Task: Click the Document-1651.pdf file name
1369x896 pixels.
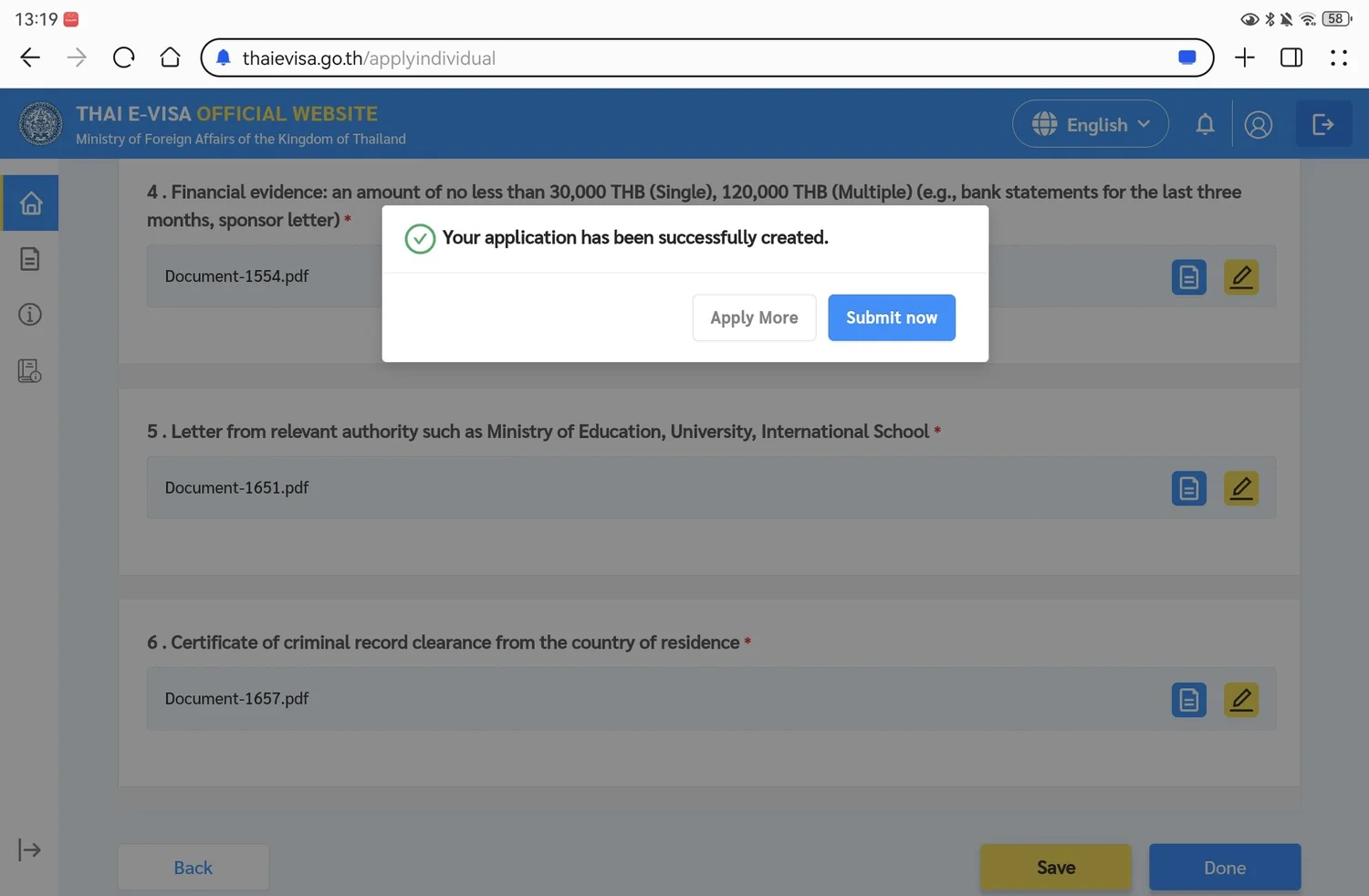Action: [237, 487]
